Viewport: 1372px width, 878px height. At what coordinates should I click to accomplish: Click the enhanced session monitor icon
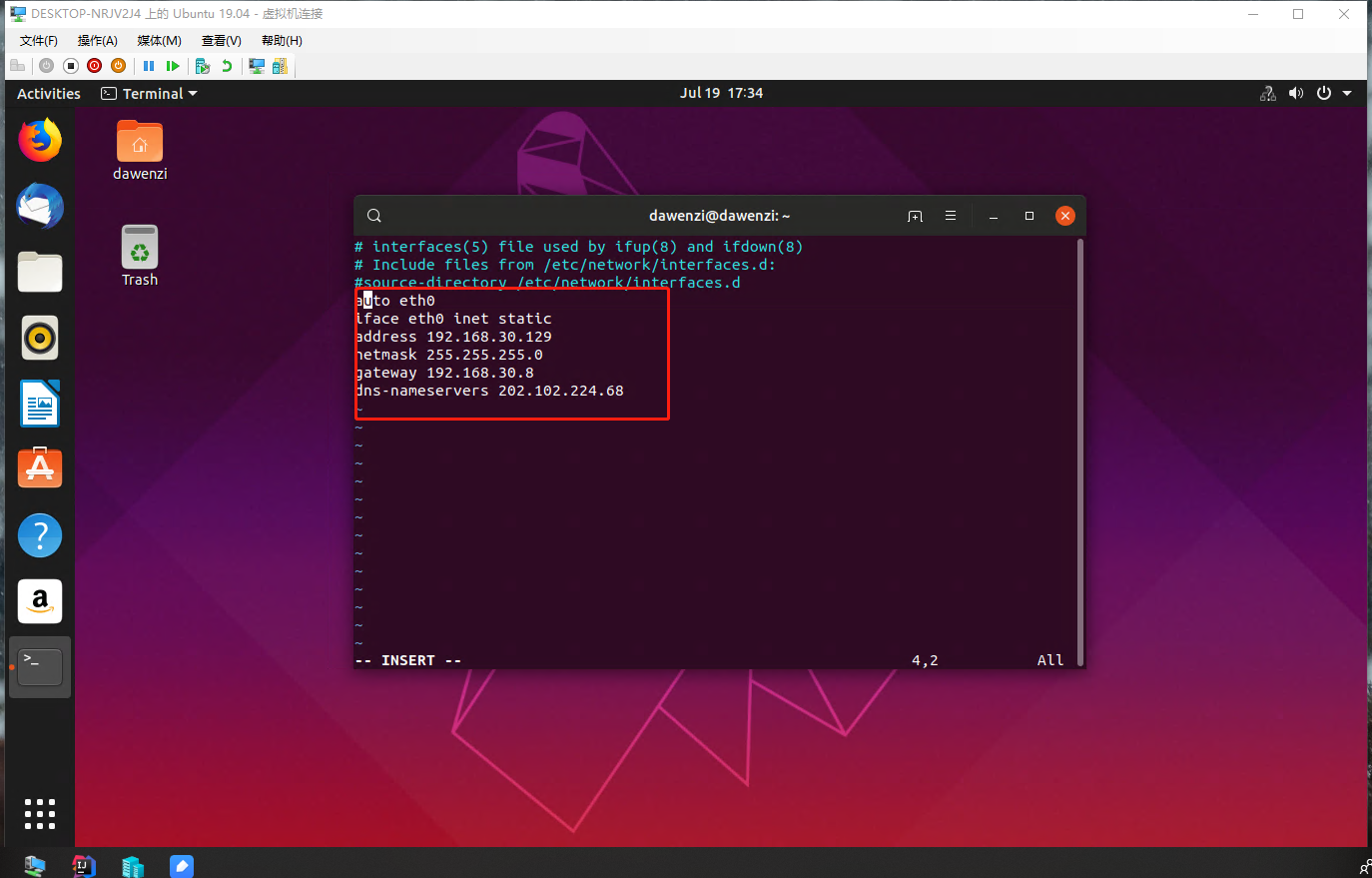pyautogui.click(x=257, y=66)
